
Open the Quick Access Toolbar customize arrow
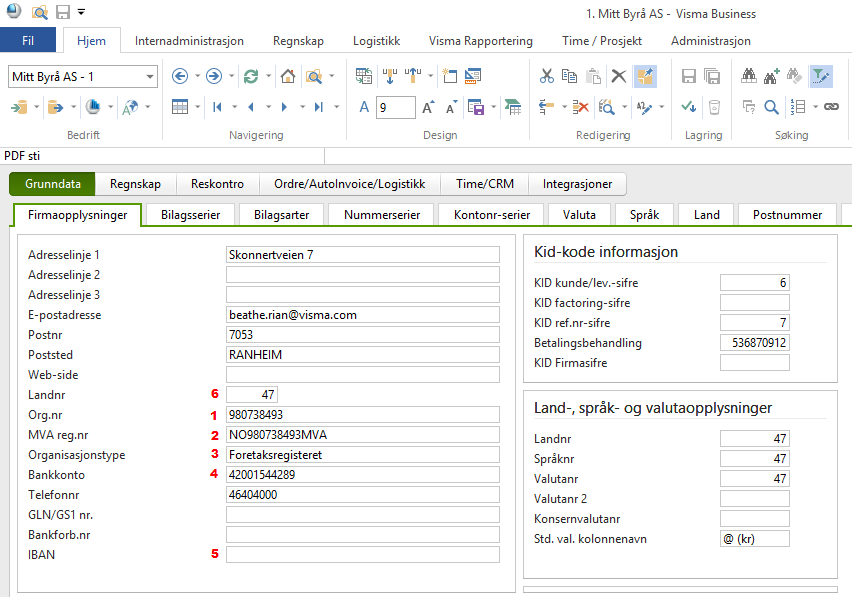click(81, 13)
